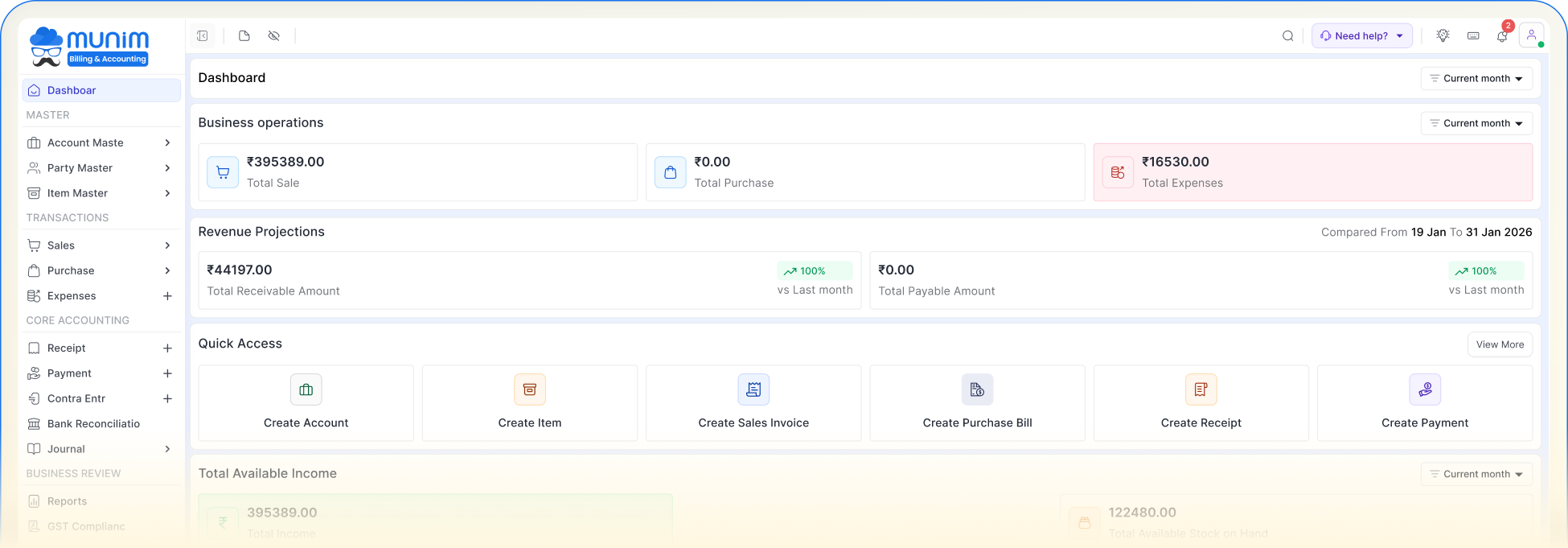This screenshot has height=548, width=1568.
Task: Click the Create Purchase Bill card
Action: coord(977,404)
